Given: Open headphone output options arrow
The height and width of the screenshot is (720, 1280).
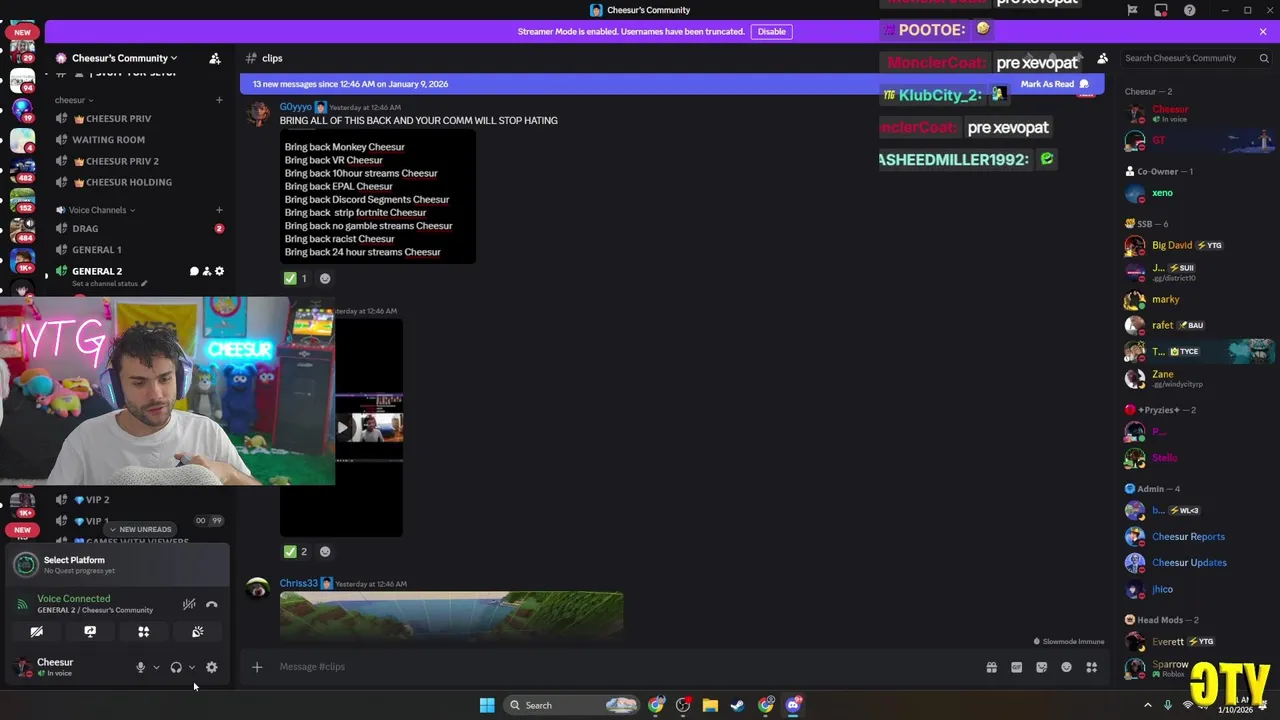Looking at the screenshot, I should point(192,667).
